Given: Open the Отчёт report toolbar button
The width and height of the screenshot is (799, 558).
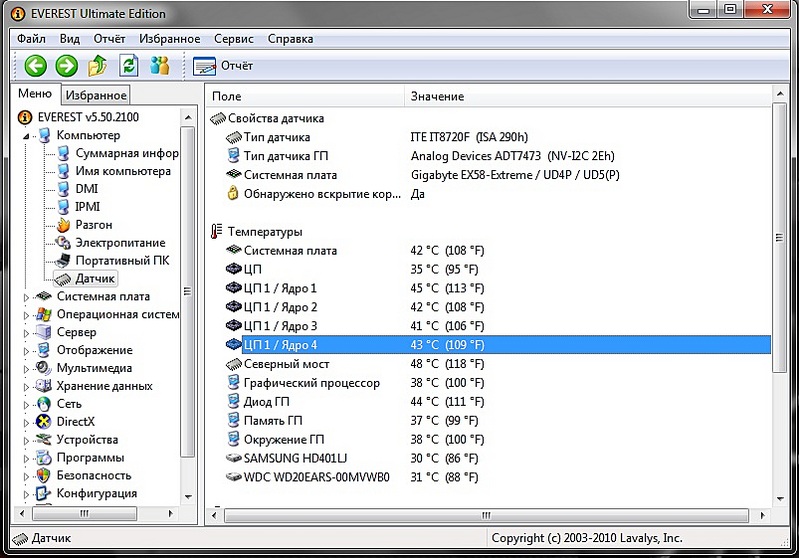Looking at the screenshot, I should pyautogui.click(x=224, y=66).
